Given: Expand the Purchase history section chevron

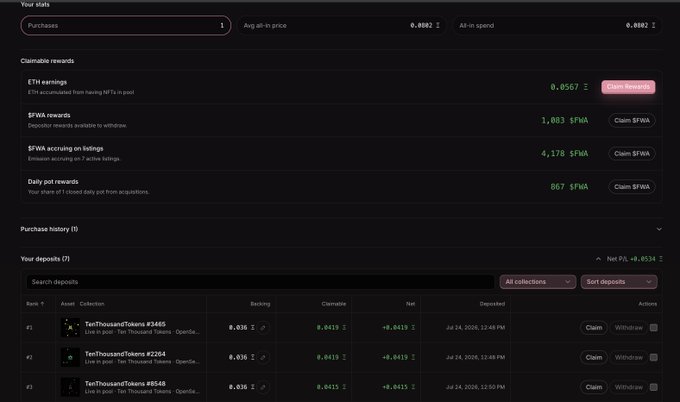Looking at the screenshot, I should pyautogui.click(x=659, y=229).
